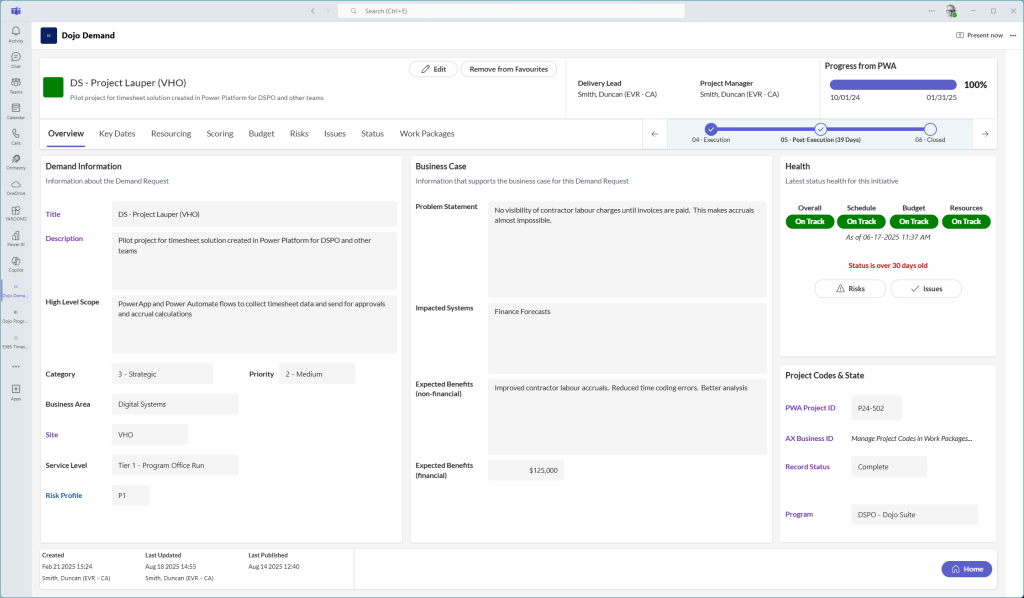Open the Activity feed in sidebar
Viewport: 1024px width, 598px height.
(15, 33)
